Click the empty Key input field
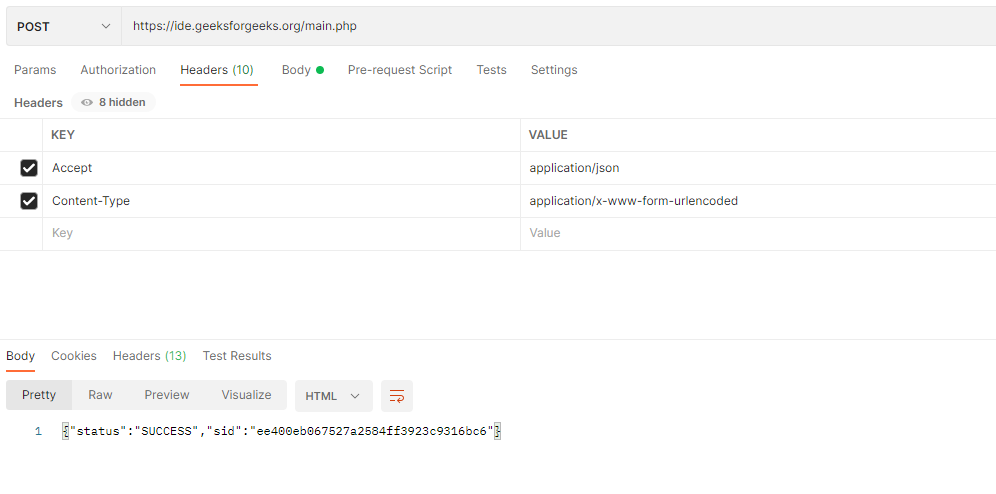 (x=281, y=233)
